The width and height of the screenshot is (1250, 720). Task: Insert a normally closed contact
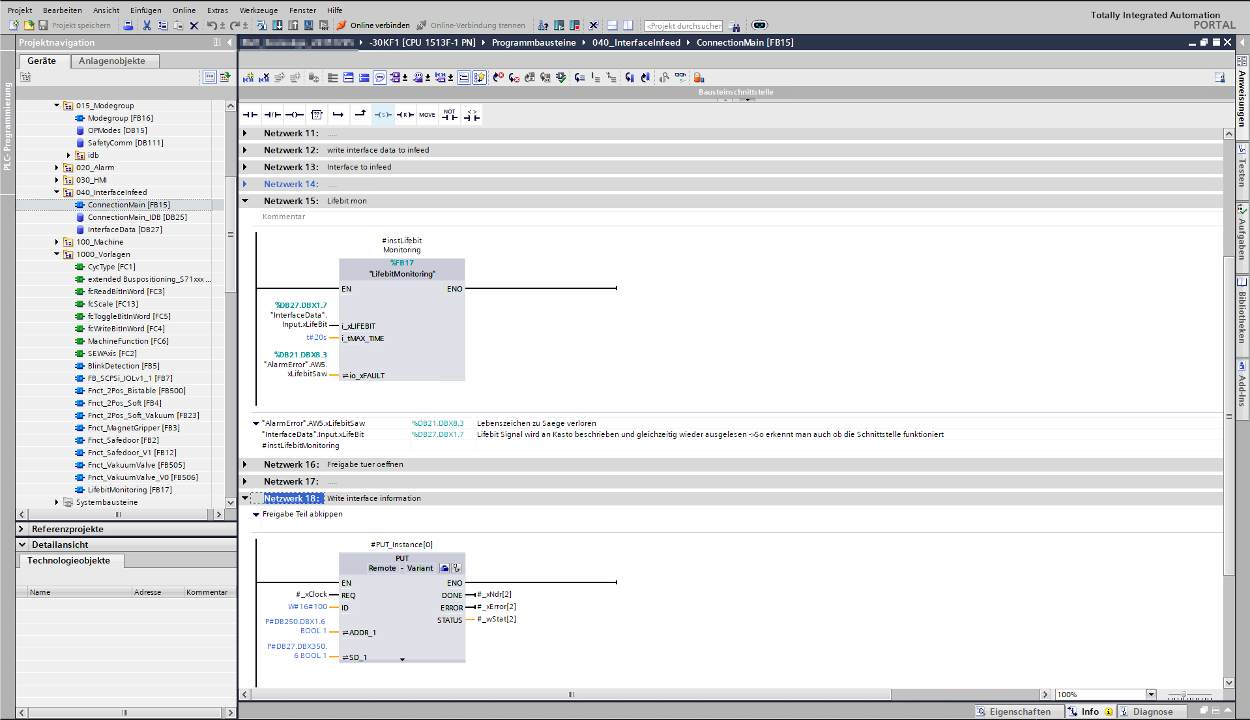272,115
